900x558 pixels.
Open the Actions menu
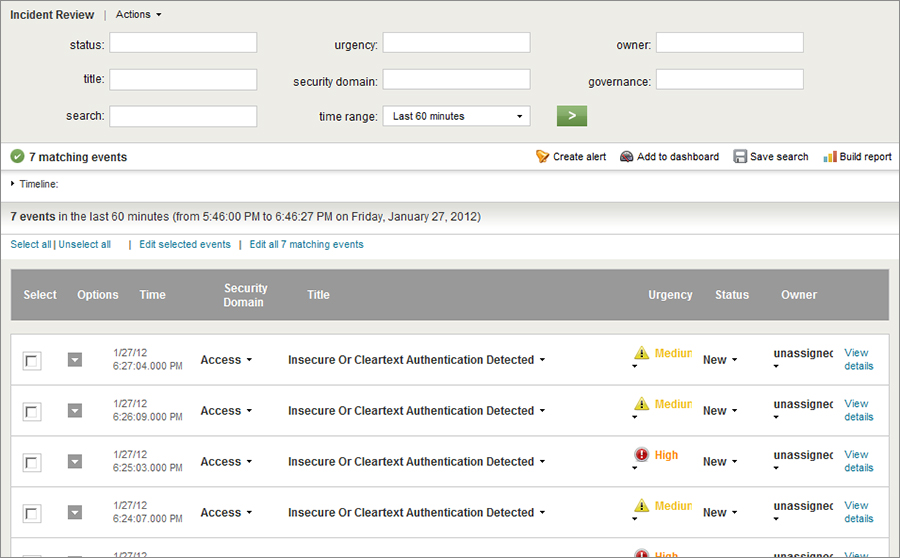(138, 15)
